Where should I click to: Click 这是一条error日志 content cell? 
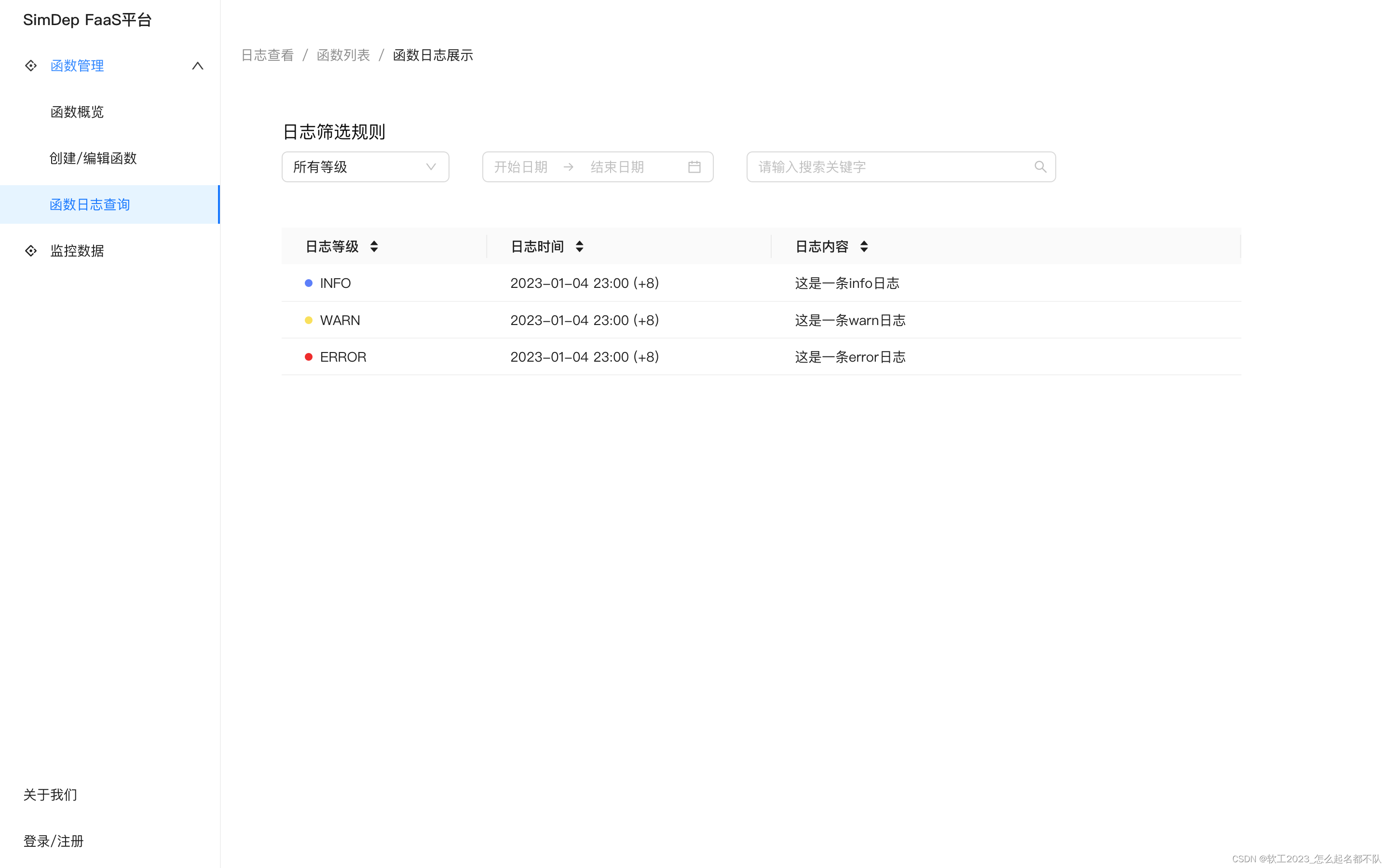850,357
